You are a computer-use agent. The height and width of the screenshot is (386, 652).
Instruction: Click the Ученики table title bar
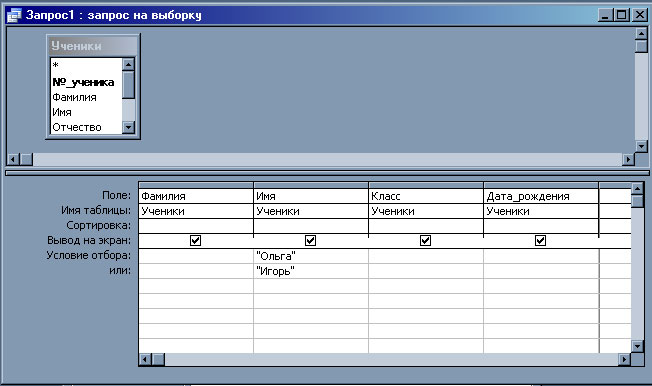click(93, 46)
